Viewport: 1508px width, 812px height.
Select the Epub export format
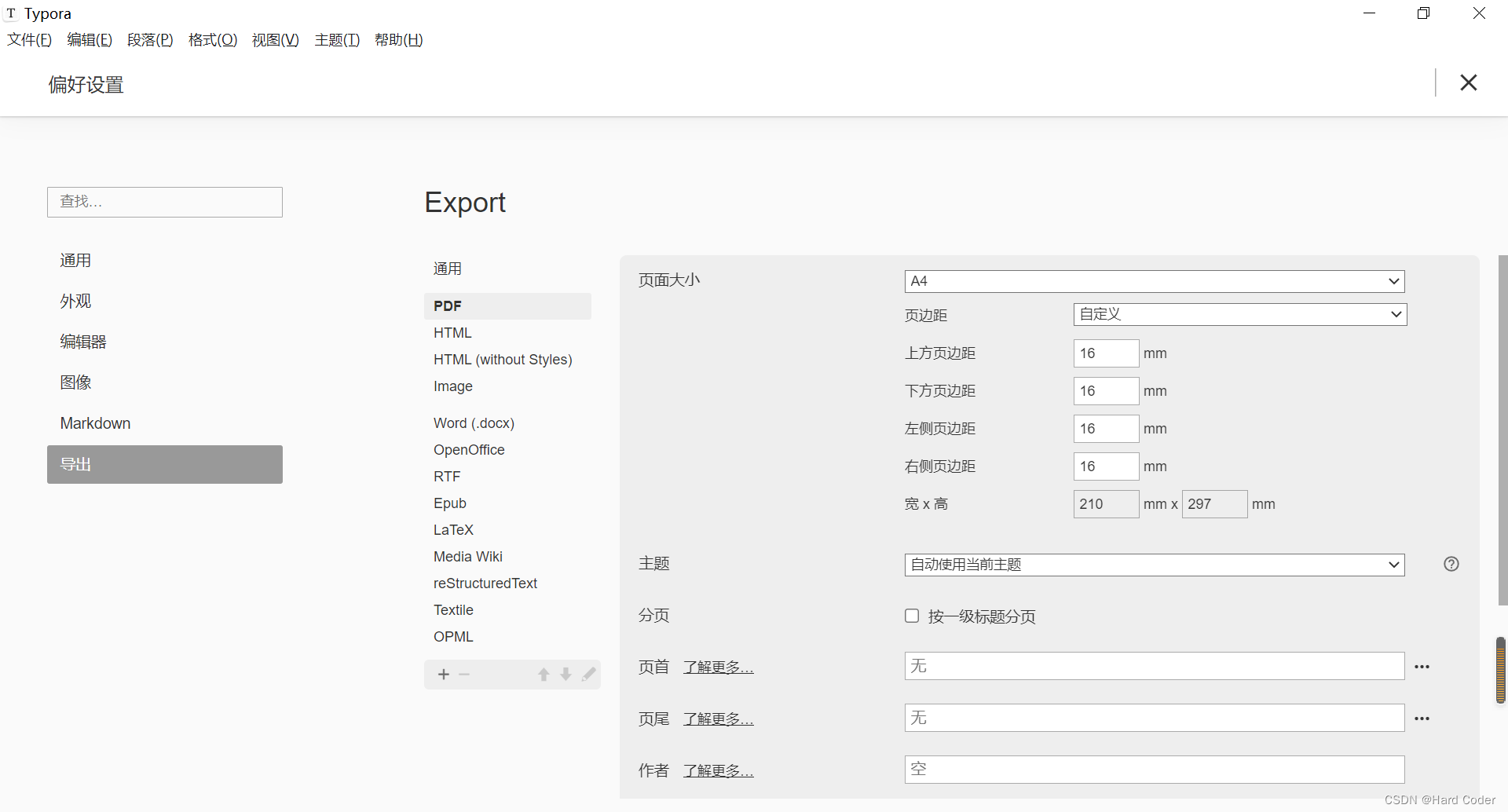click(x=507, y=503)
